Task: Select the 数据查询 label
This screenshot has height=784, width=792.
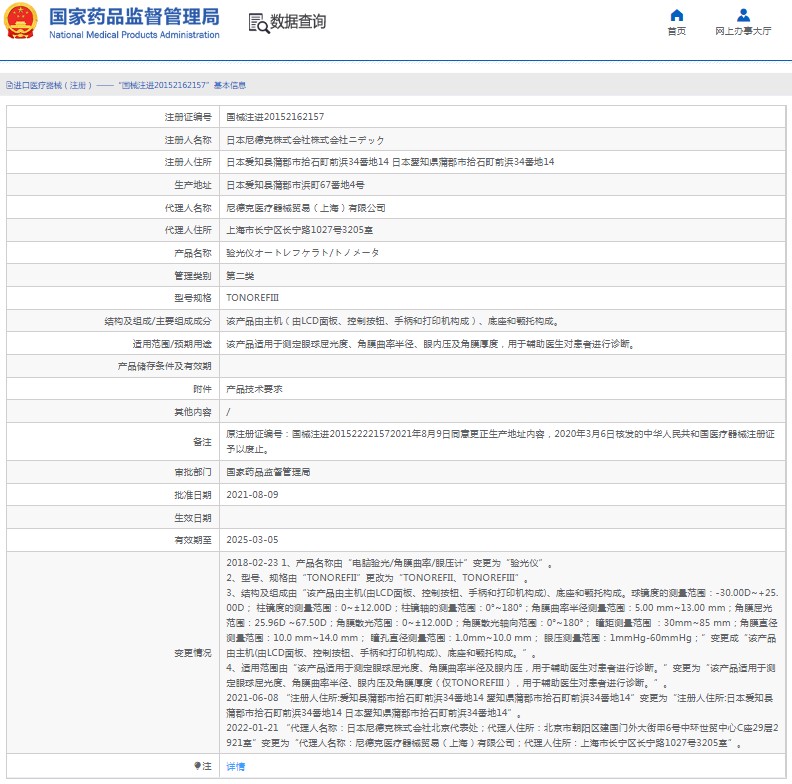Action: [x=298, y=22]
